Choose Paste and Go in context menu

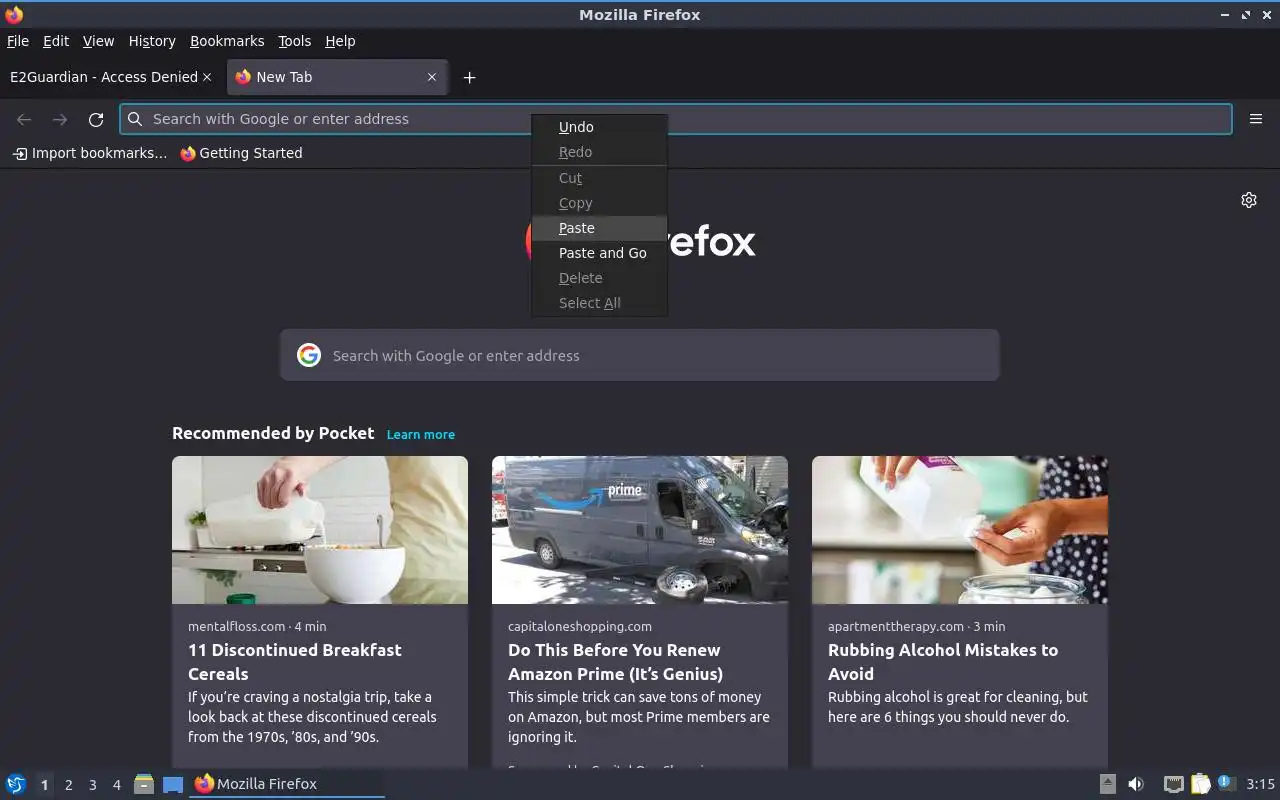tap(599, 253)
